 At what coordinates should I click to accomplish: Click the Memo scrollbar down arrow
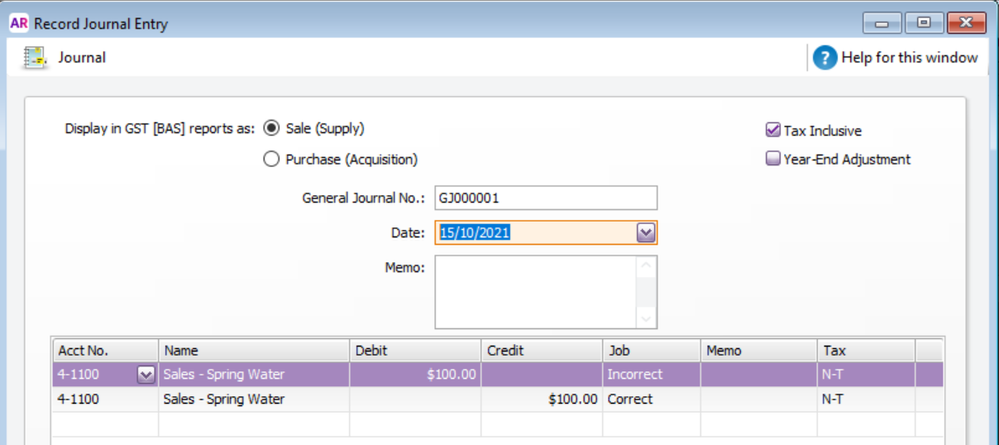coord(646,318)
